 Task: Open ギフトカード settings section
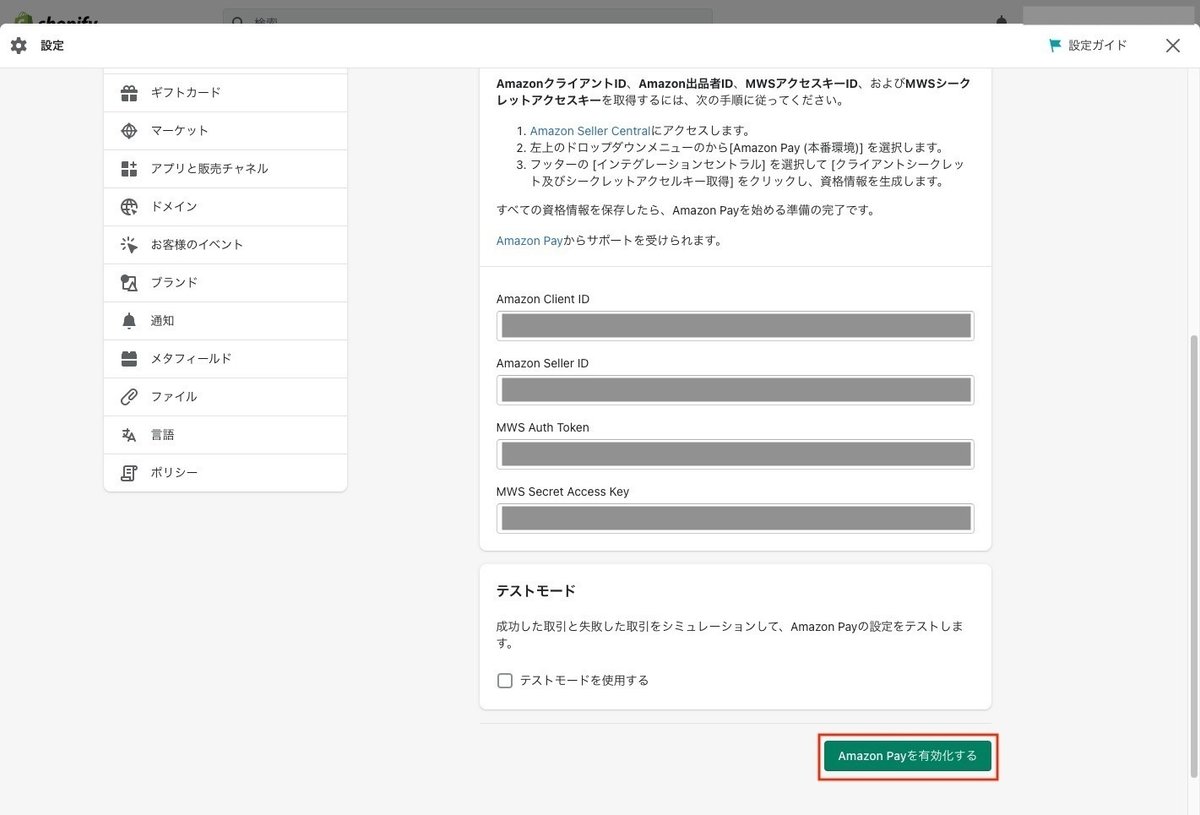coord(225,93)
